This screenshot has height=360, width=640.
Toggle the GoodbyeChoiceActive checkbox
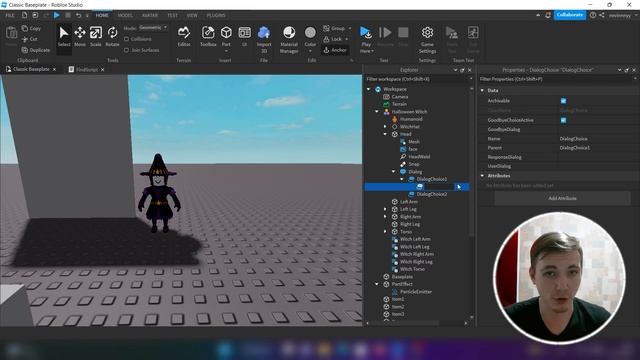pyautogui.click(x=563, y=120)
